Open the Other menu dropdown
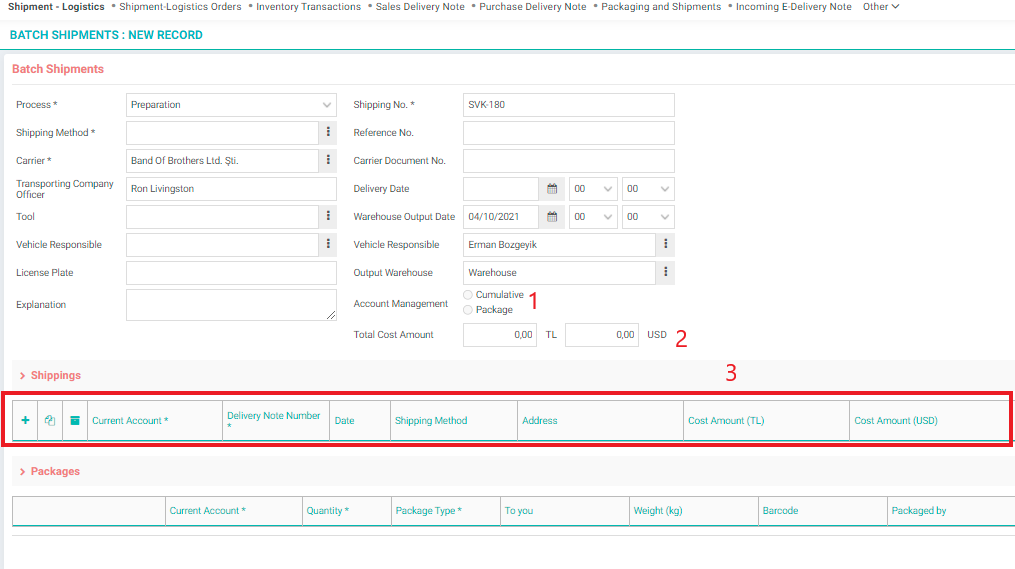This screenshot has height=569, width=1015. coord(880,6)
